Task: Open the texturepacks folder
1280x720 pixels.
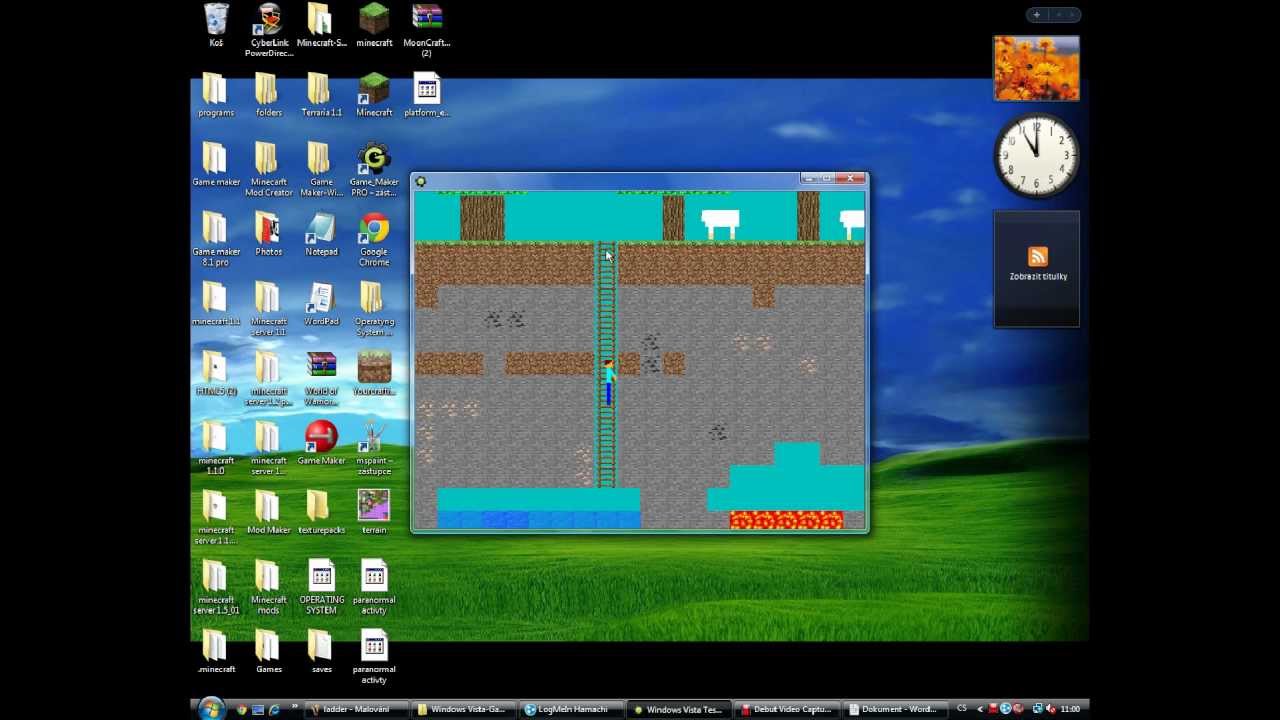Action: tap(321, 512)
